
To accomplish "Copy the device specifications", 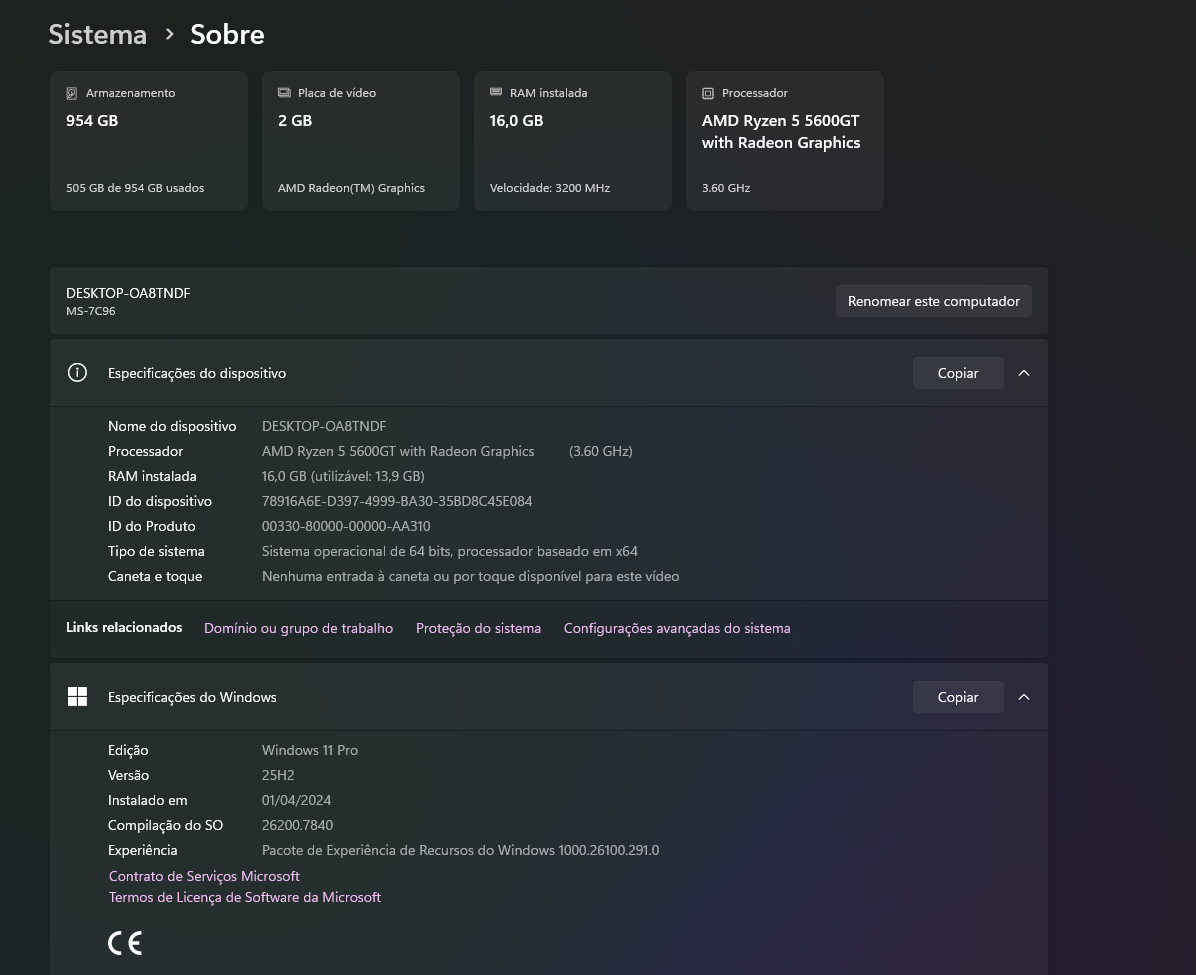I will [x=957, y=373].
